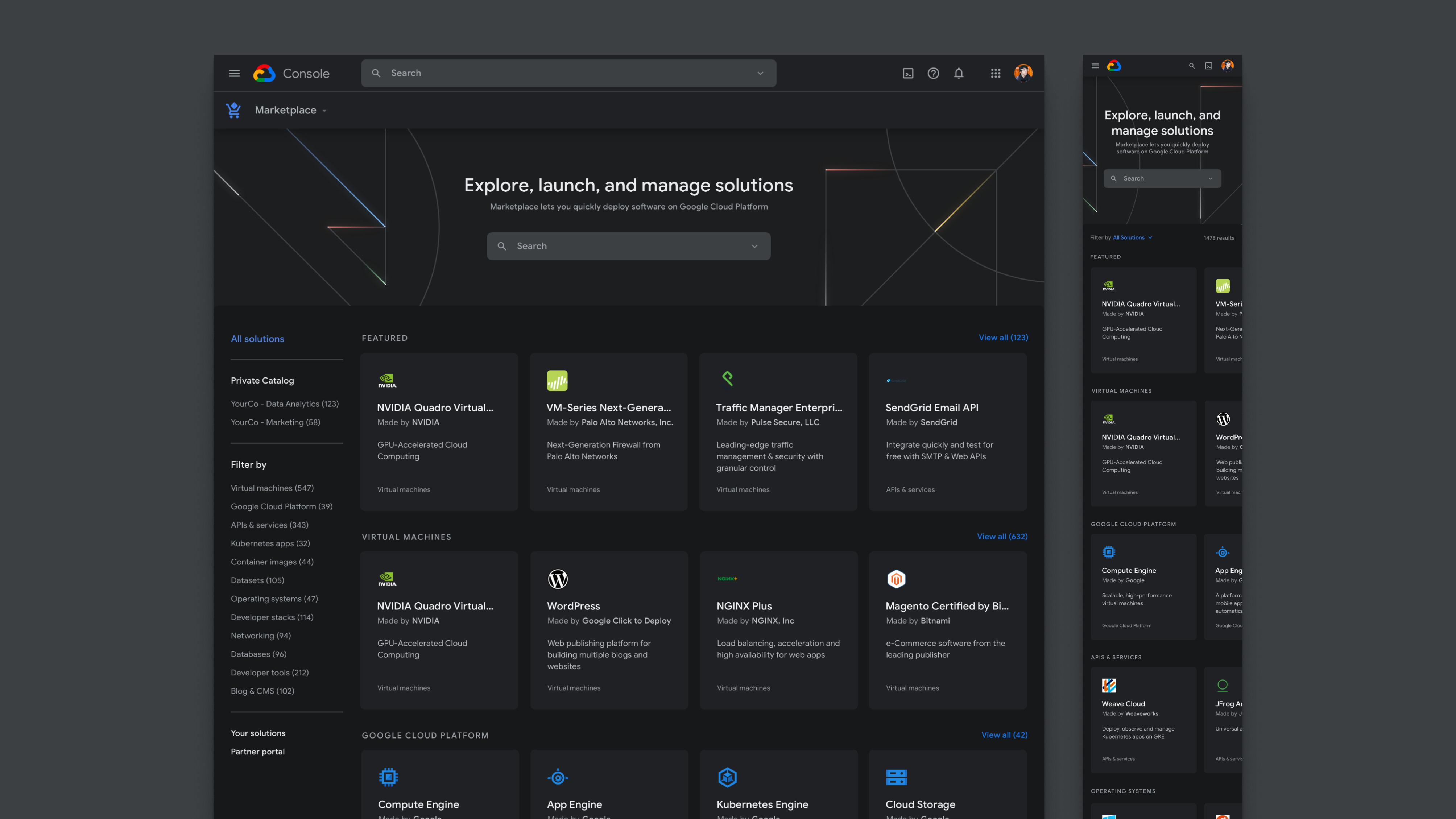Open YourCo - Data Analytics (123) catalog
This screenshot has height=819, width=1456.
284,404
